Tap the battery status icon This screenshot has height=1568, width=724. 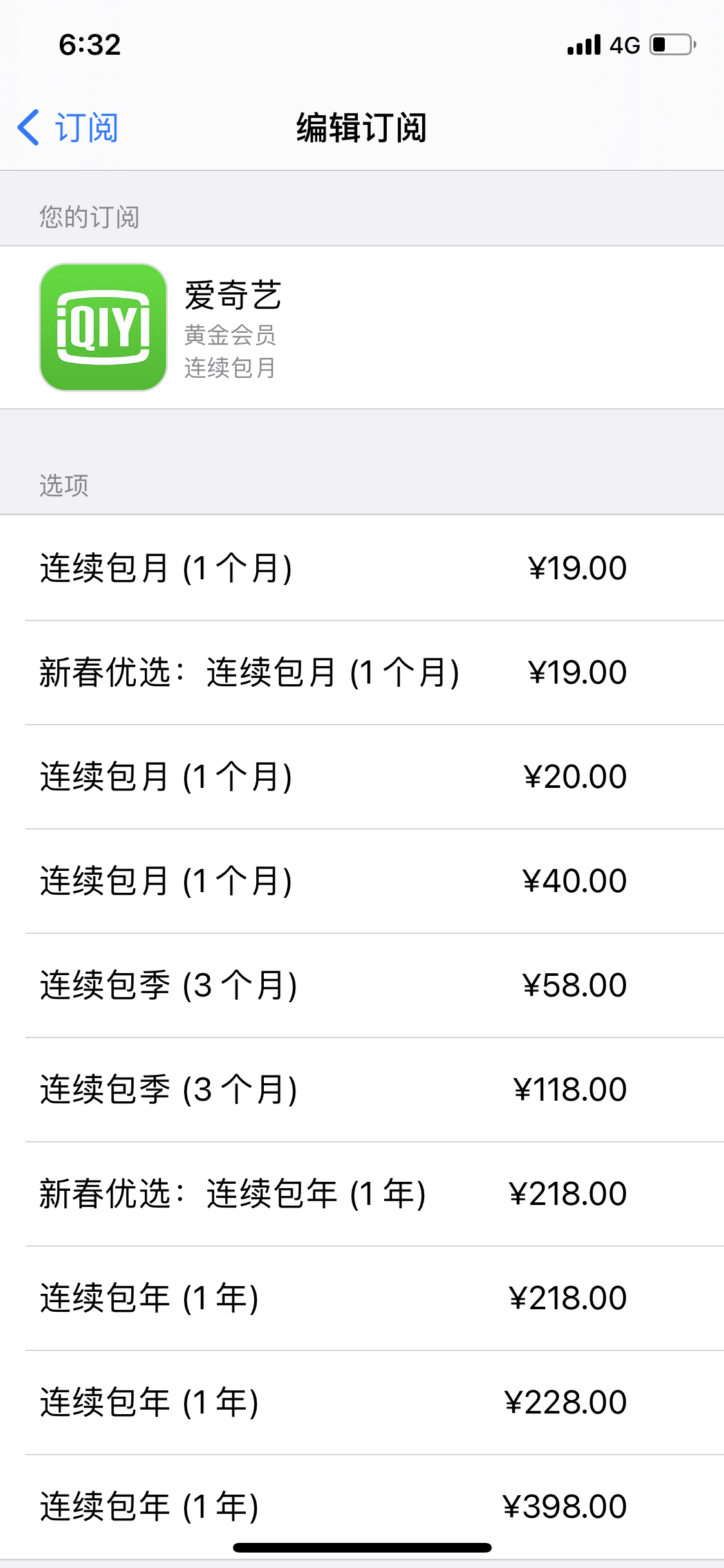tap(673, 45)
